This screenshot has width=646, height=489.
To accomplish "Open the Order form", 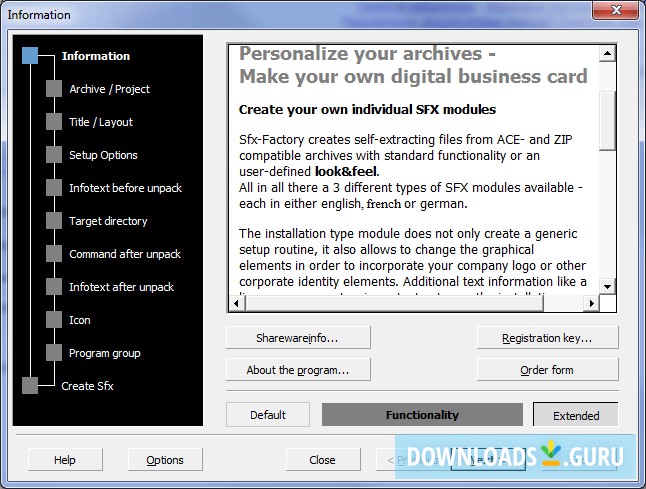I will (548, 370).
